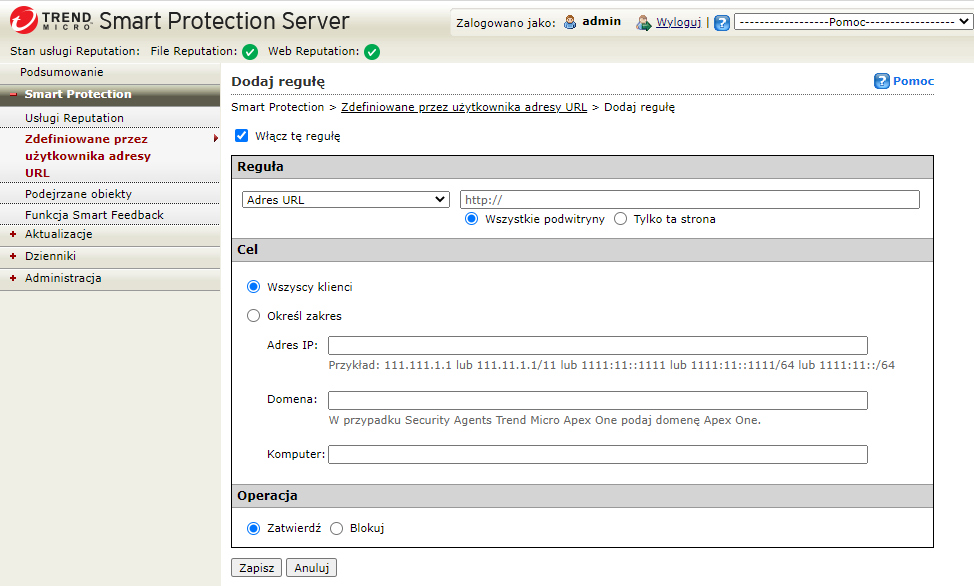The height and width of the screenshot is (586, 974).
Task: Choose the Blokuj operation radio button
Action: click(x=336, y=528)
